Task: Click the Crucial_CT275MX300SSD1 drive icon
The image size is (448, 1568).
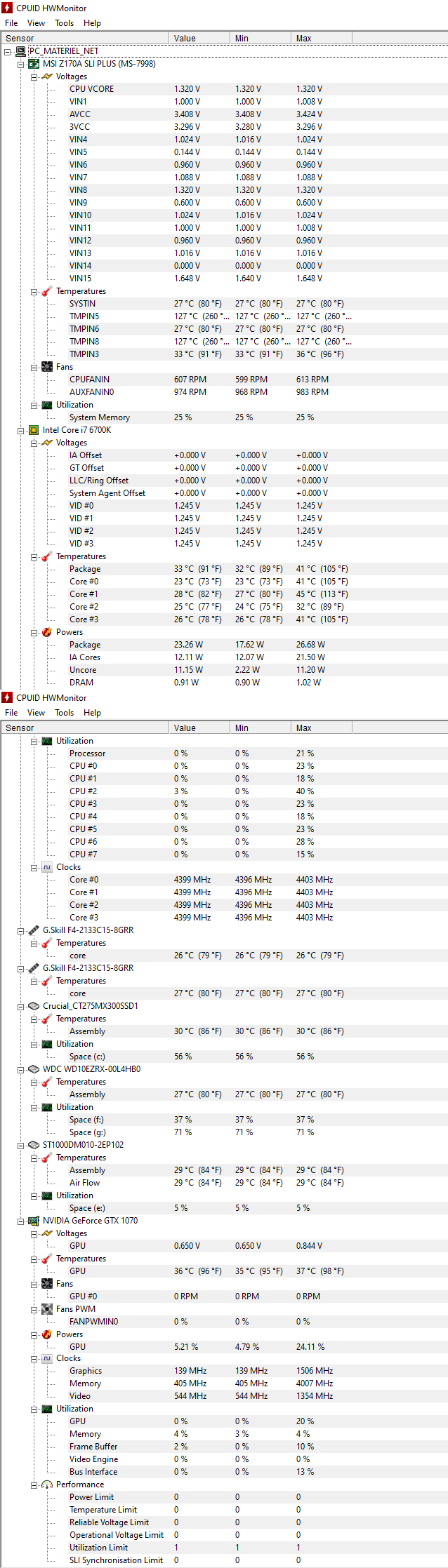Action: [x=33, y=1006]
